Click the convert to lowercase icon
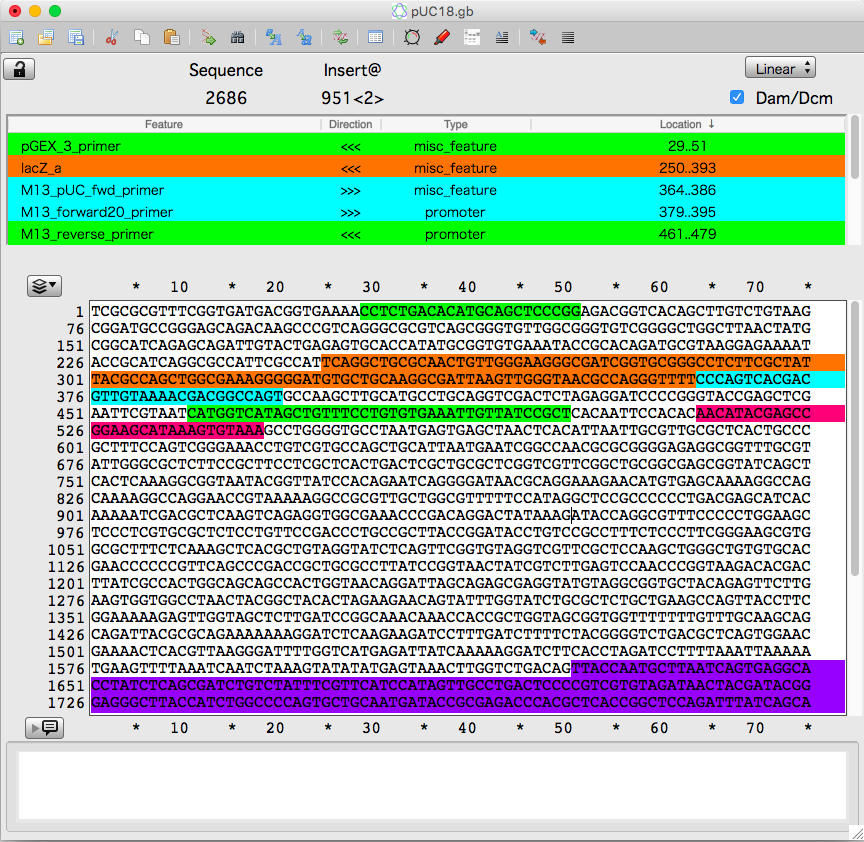The height and width of the screenshot is (842, 864). pyautogui.click(x=304, y=37)
